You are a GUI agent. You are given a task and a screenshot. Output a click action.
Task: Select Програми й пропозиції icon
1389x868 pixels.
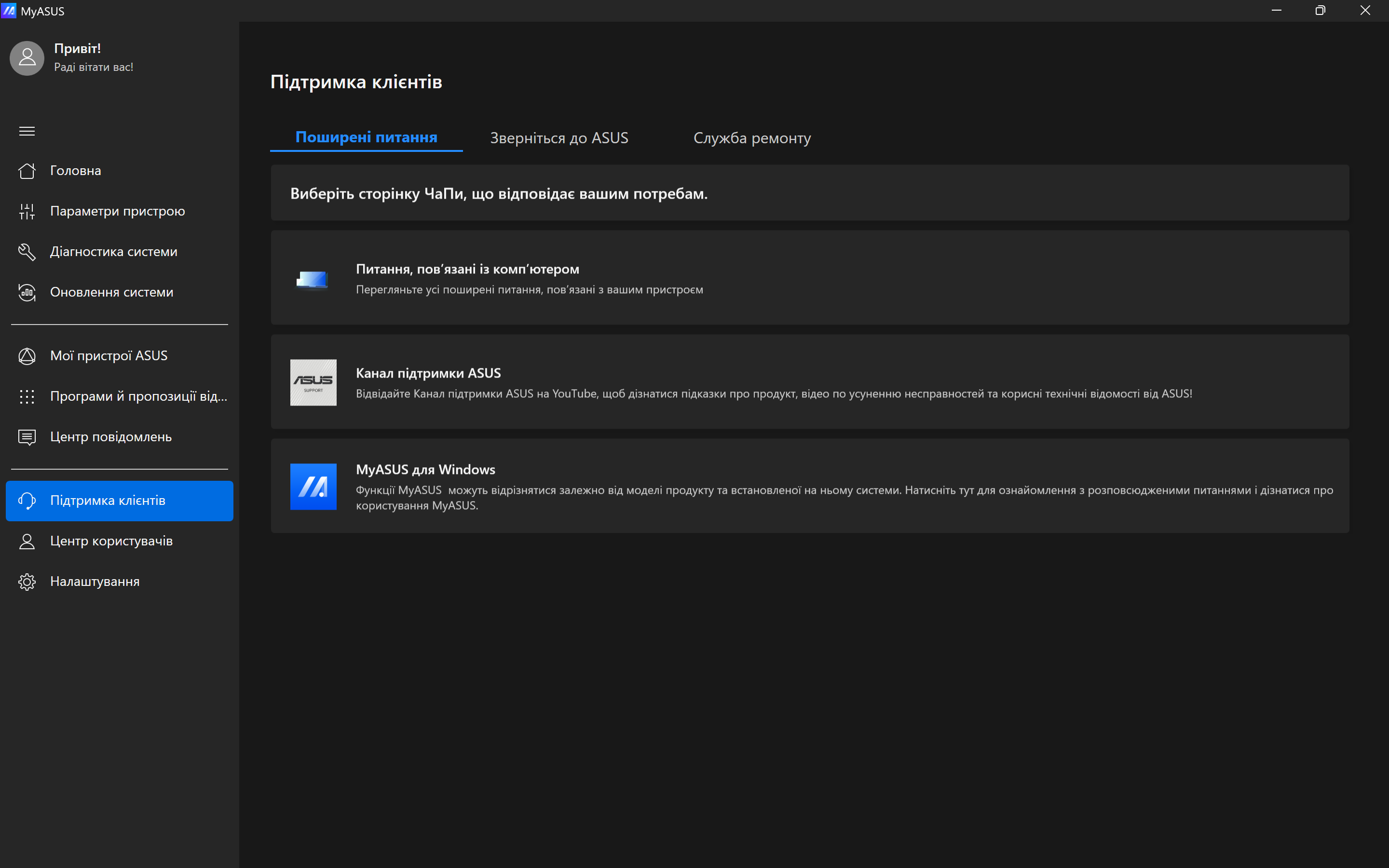(27, 396)
